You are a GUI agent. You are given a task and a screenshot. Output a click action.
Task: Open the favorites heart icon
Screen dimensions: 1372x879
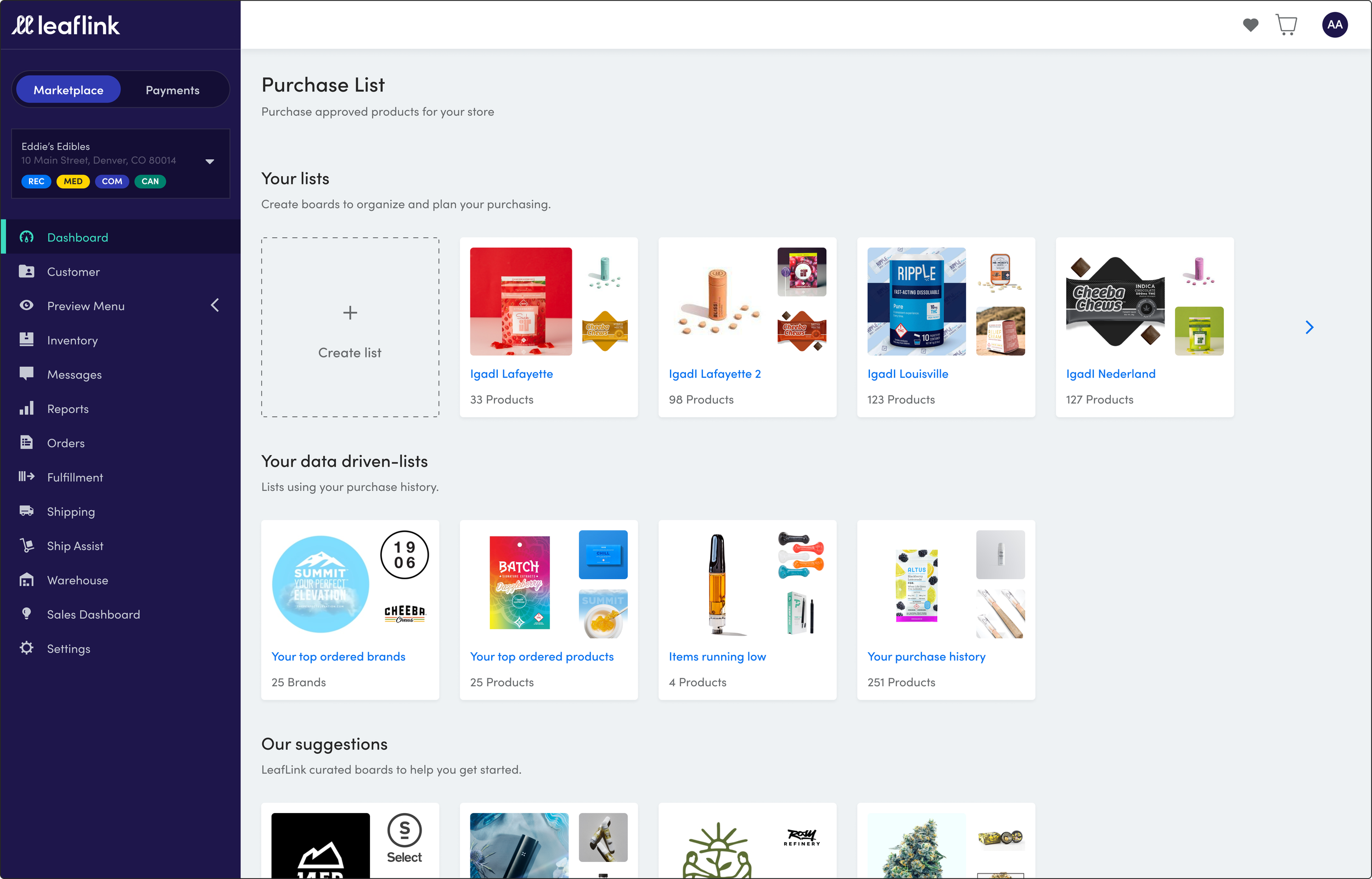click(x=1250, y=25)
